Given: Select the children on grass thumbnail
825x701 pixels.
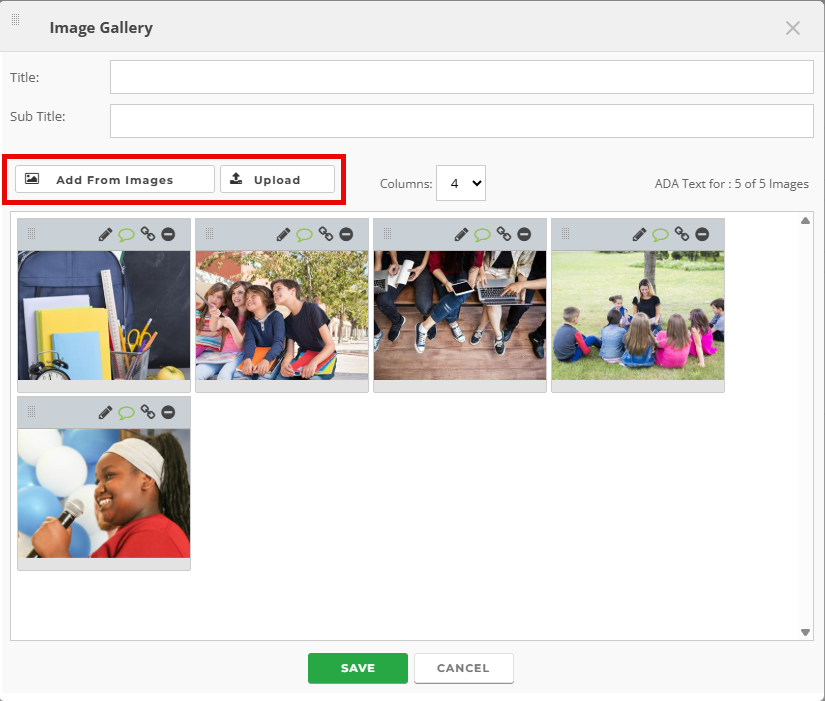Looking at the screenshot, I should click(638, 315).
